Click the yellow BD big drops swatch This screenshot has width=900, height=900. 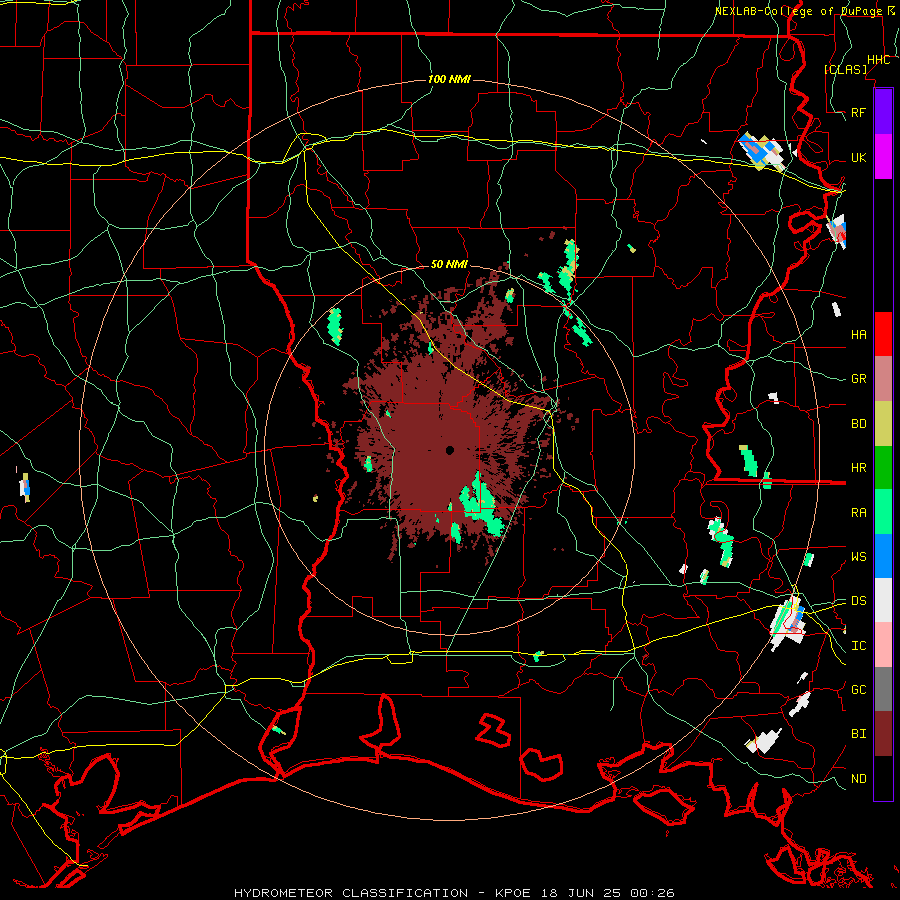click(883, 424)
